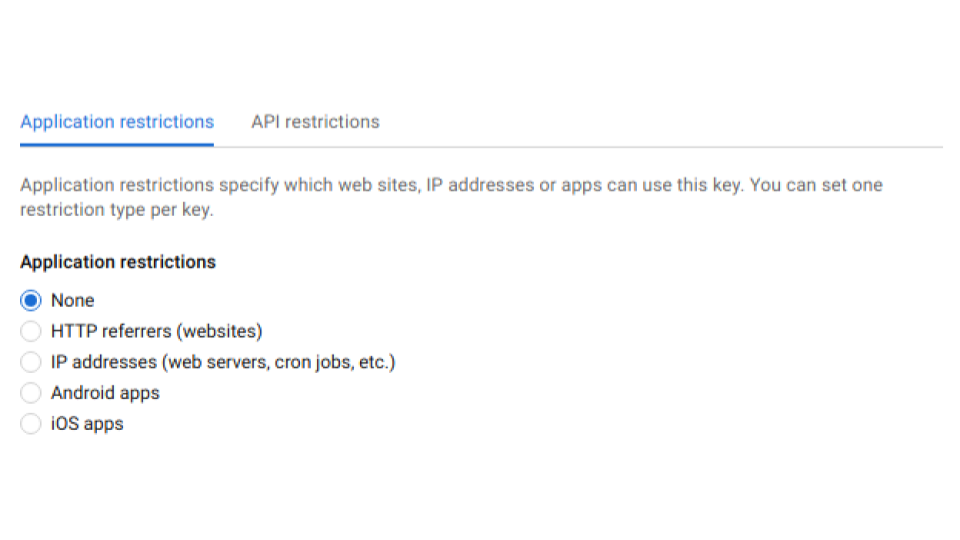This screenshot has height=540, width=960.
Task: Click the "iOS apps" label text
Action: point(87,424)
